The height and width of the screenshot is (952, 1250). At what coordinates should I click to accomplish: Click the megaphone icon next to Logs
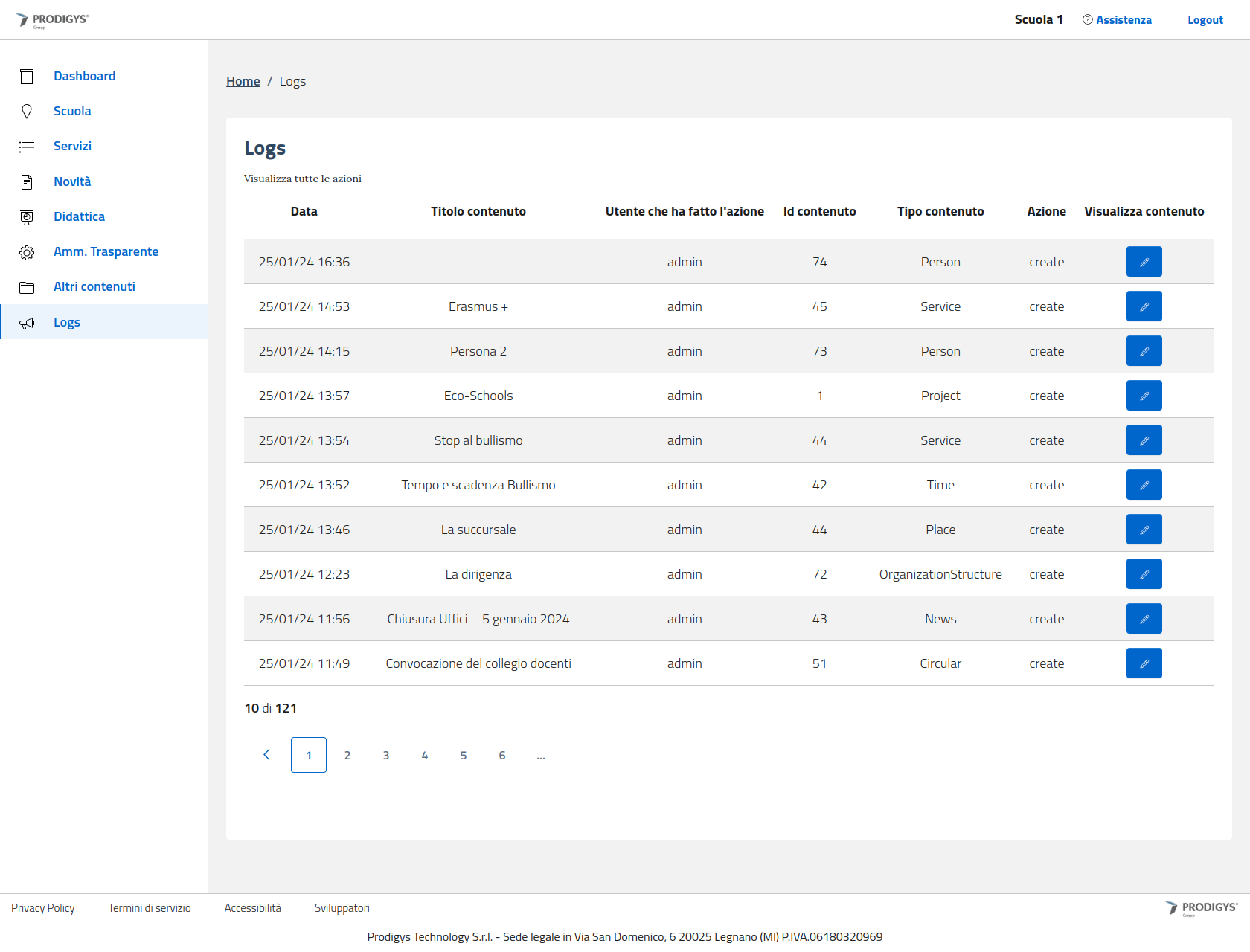[x=27, y=323]
